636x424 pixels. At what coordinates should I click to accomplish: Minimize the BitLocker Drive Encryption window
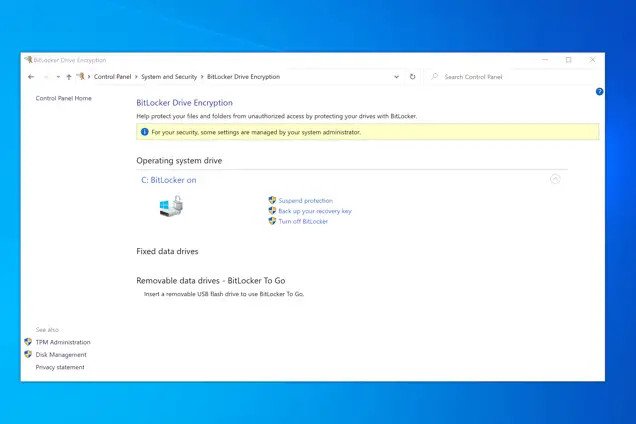tap(545, 60)
